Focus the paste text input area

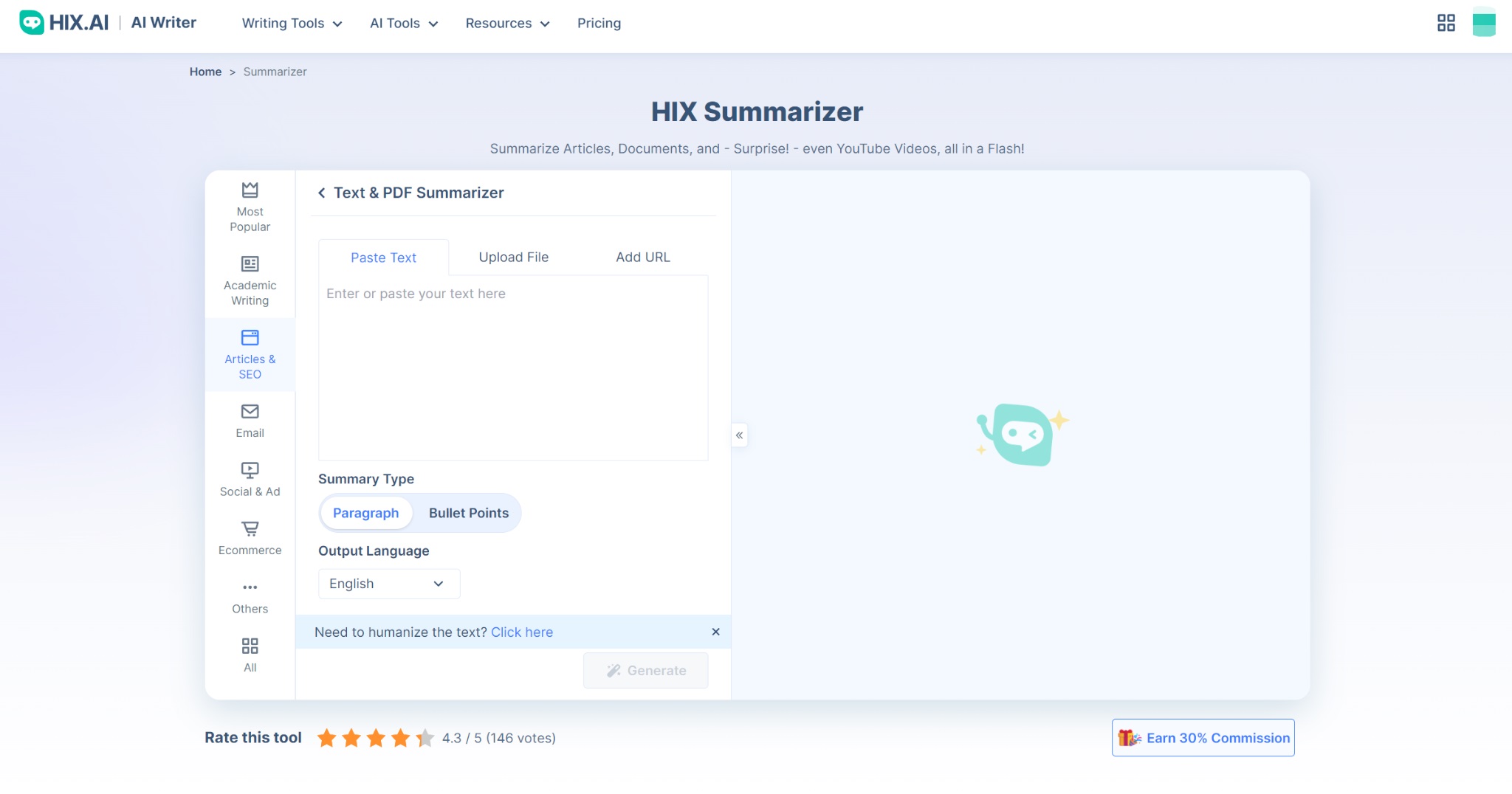513,367
